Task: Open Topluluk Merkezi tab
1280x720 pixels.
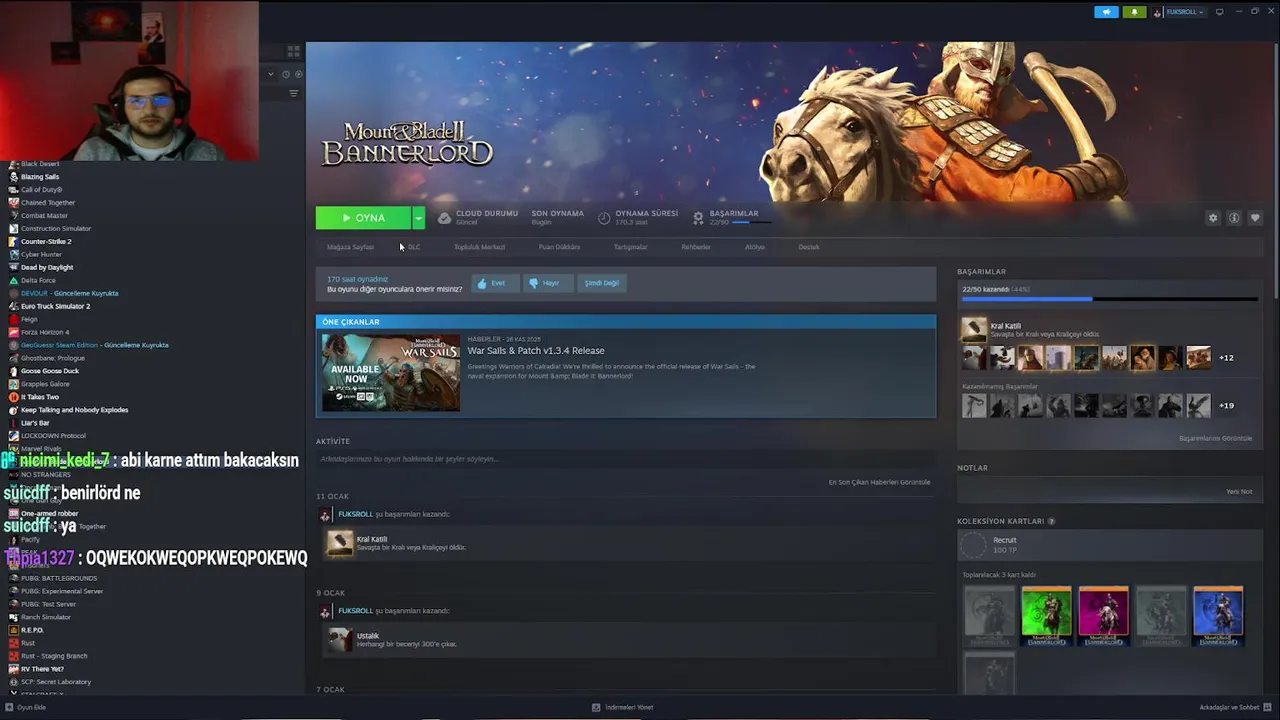Action: coord(479,247)
